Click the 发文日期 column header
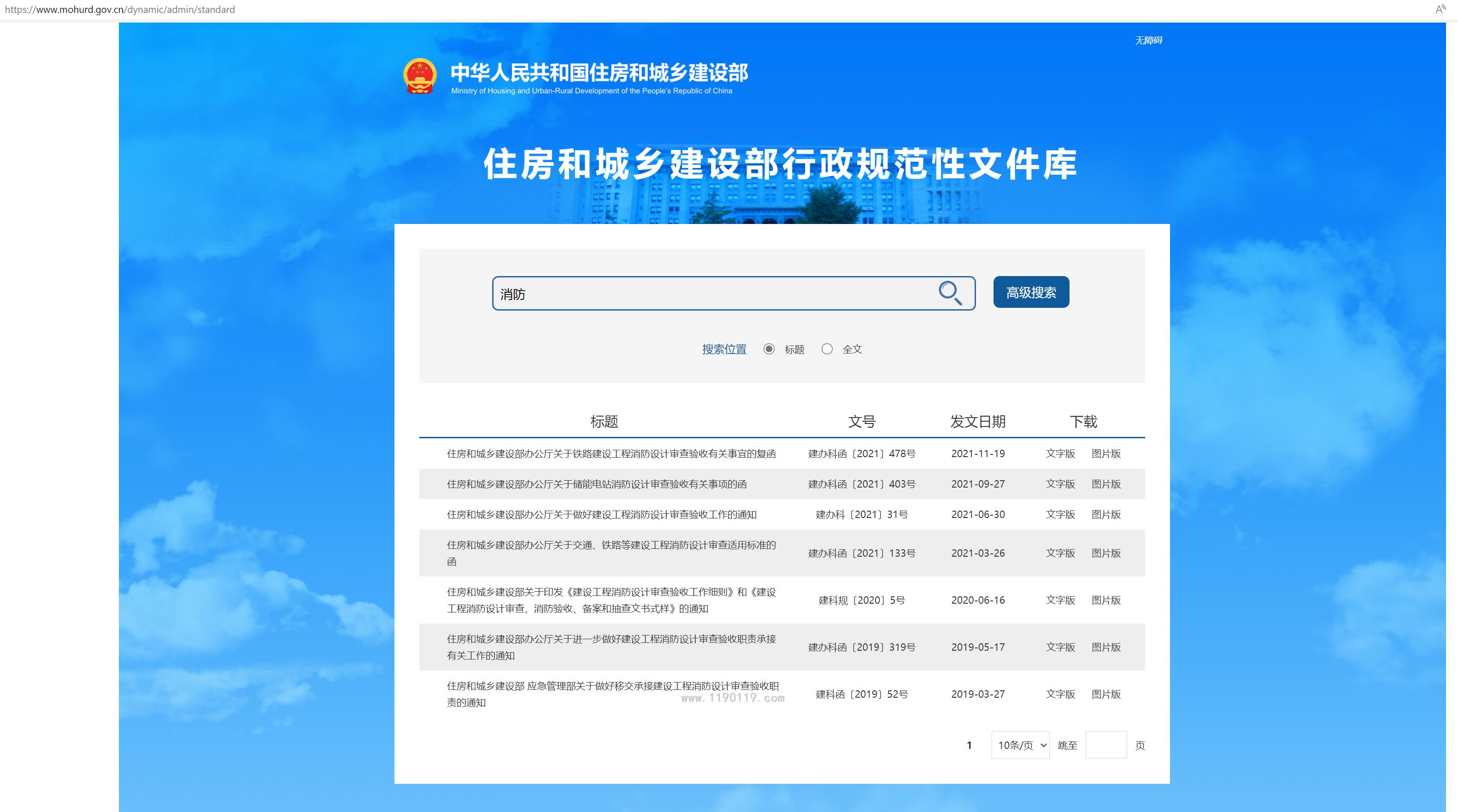Viewport: 1458px width, 812px height. (978, 422)
